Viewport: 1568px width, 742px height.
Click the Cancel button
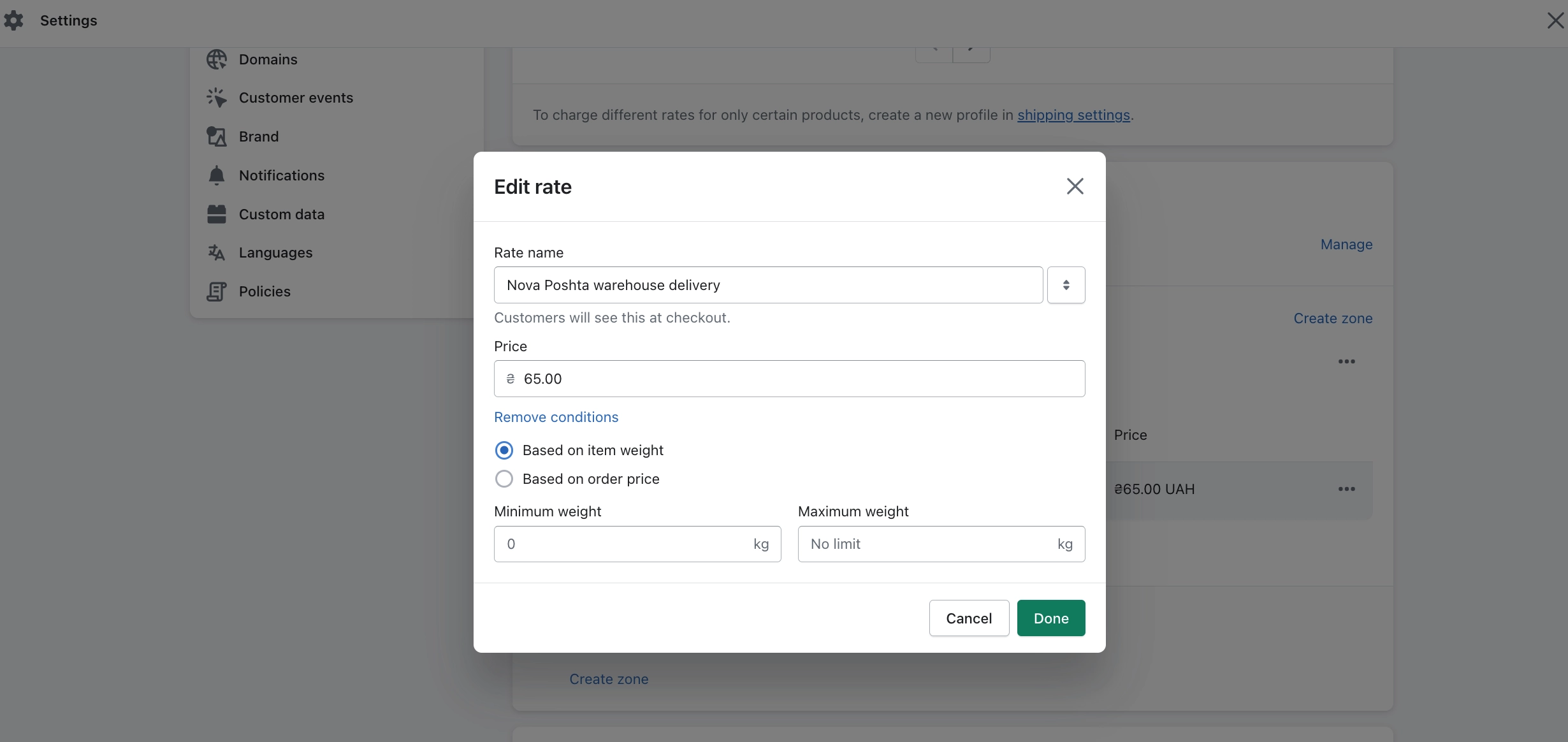969,618
